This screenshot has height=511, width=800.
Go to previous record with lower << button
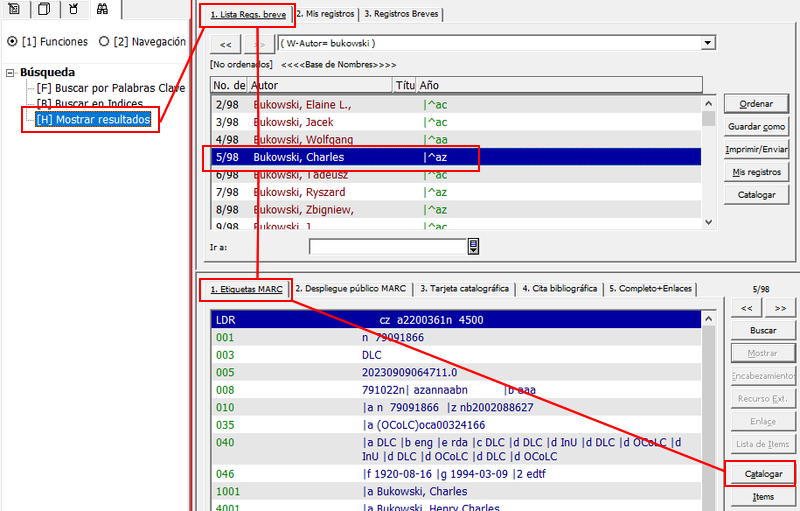pyautogui.click(x=744, y=308)
